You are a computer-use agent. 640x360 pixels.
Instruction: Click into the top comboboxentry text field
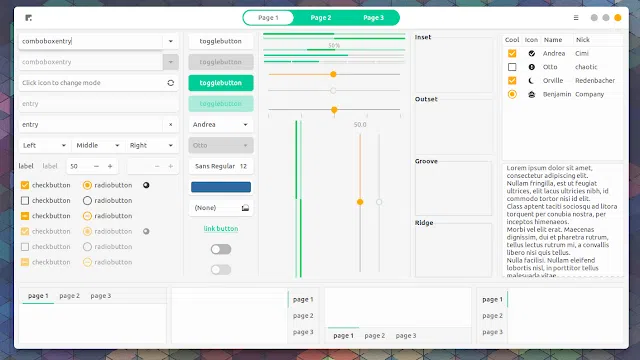tap(91, 41)
